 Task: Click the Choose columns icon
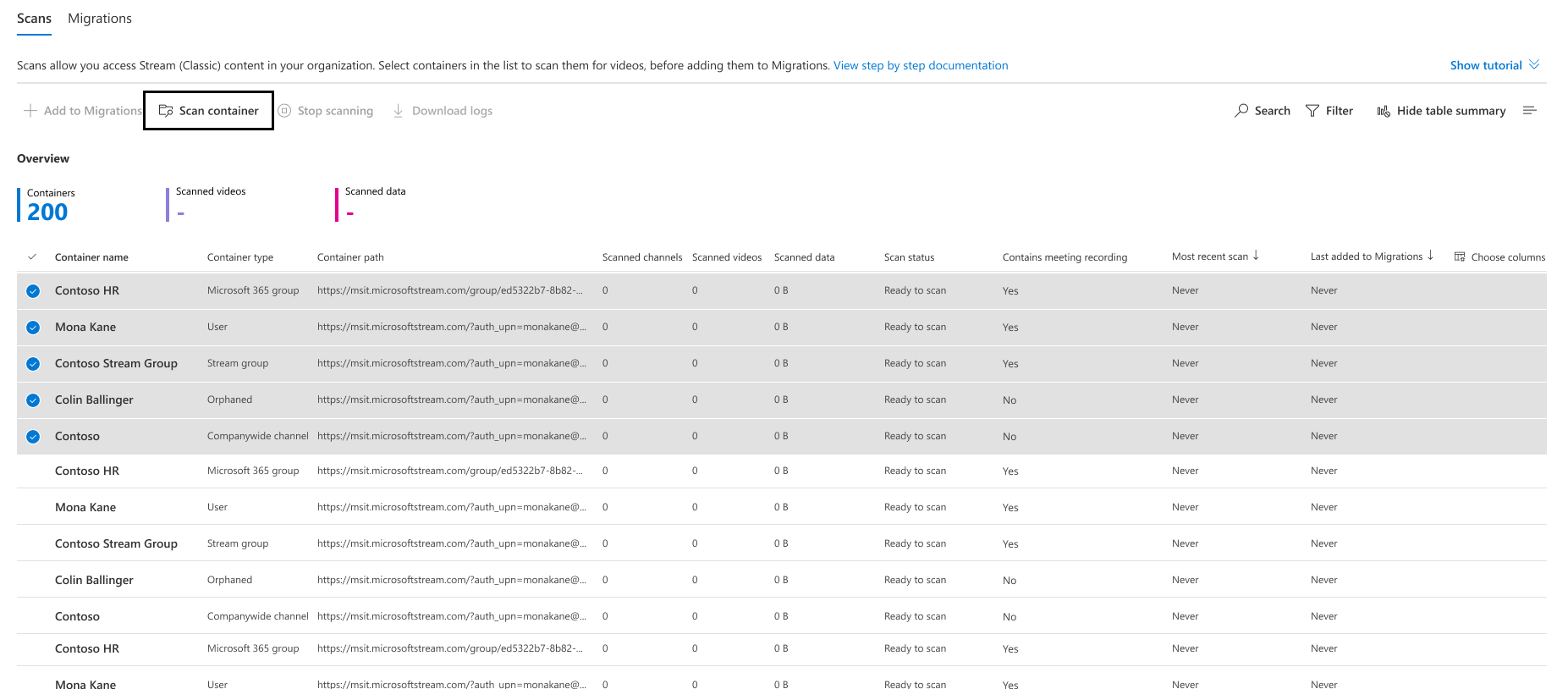(x=1460, y=257)
